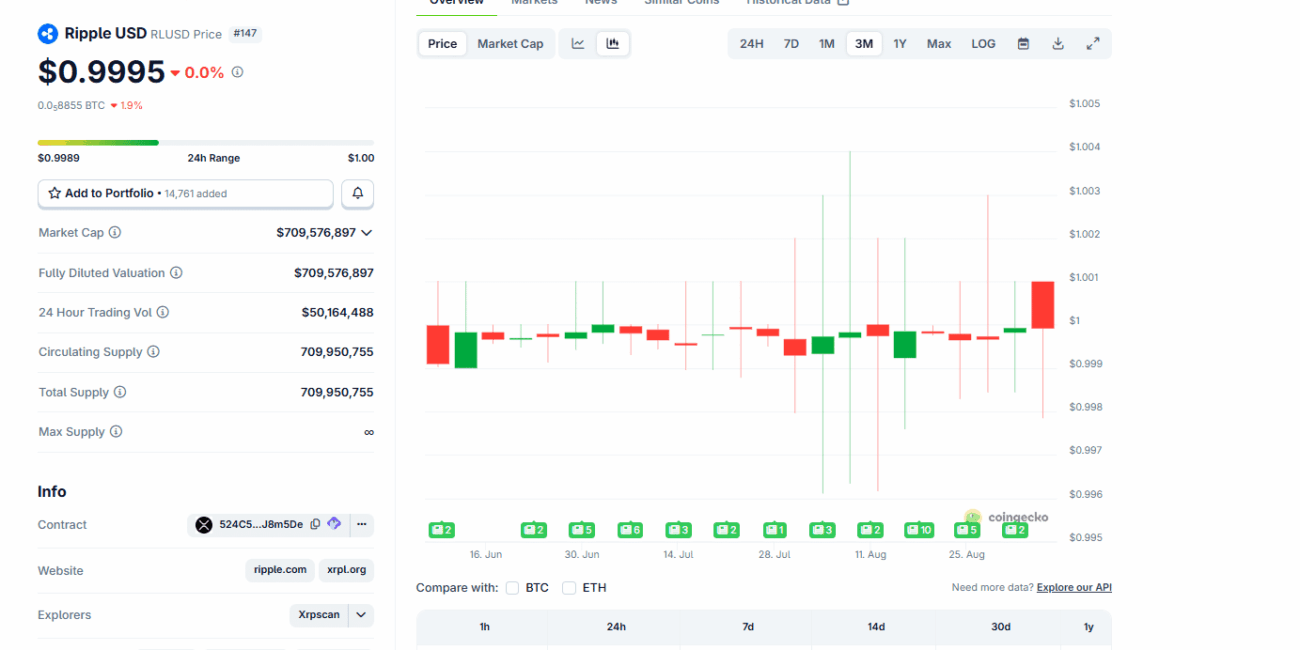Click the $0.9995 current price
Screen dimensions: 1300x650
(x=101, y=72)
